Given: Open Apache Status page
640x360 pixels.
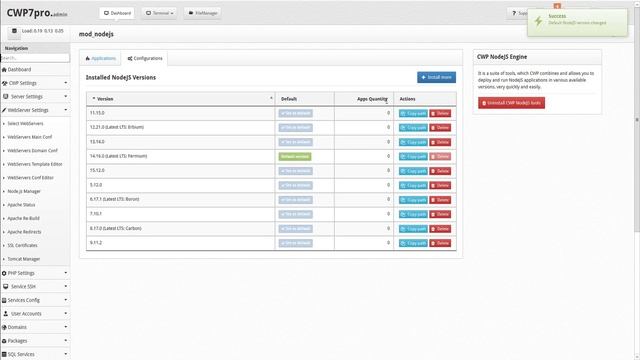Looking at the screenshot, I should click(21, 205).
